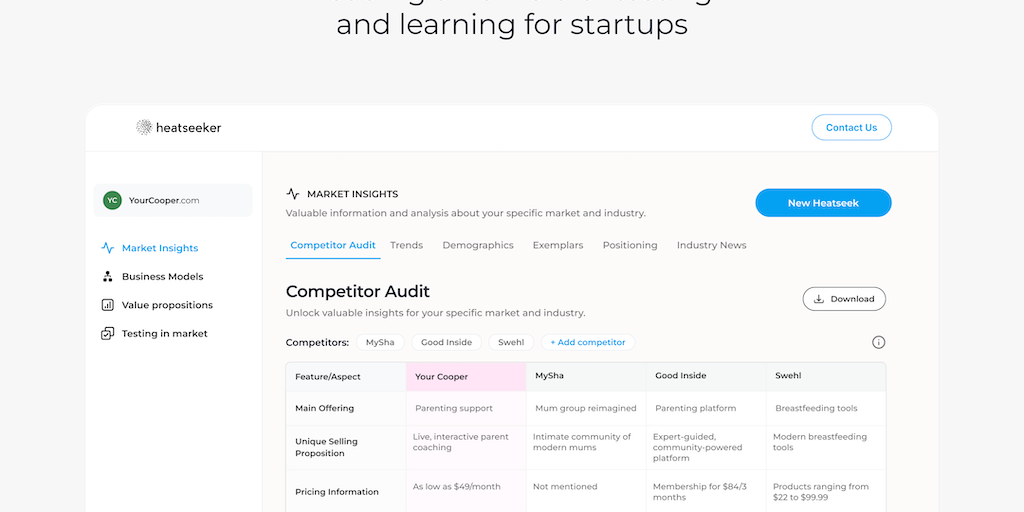Click the Add competitor chip
Viewport: 1024px width, 512px height.
[588, 342]
